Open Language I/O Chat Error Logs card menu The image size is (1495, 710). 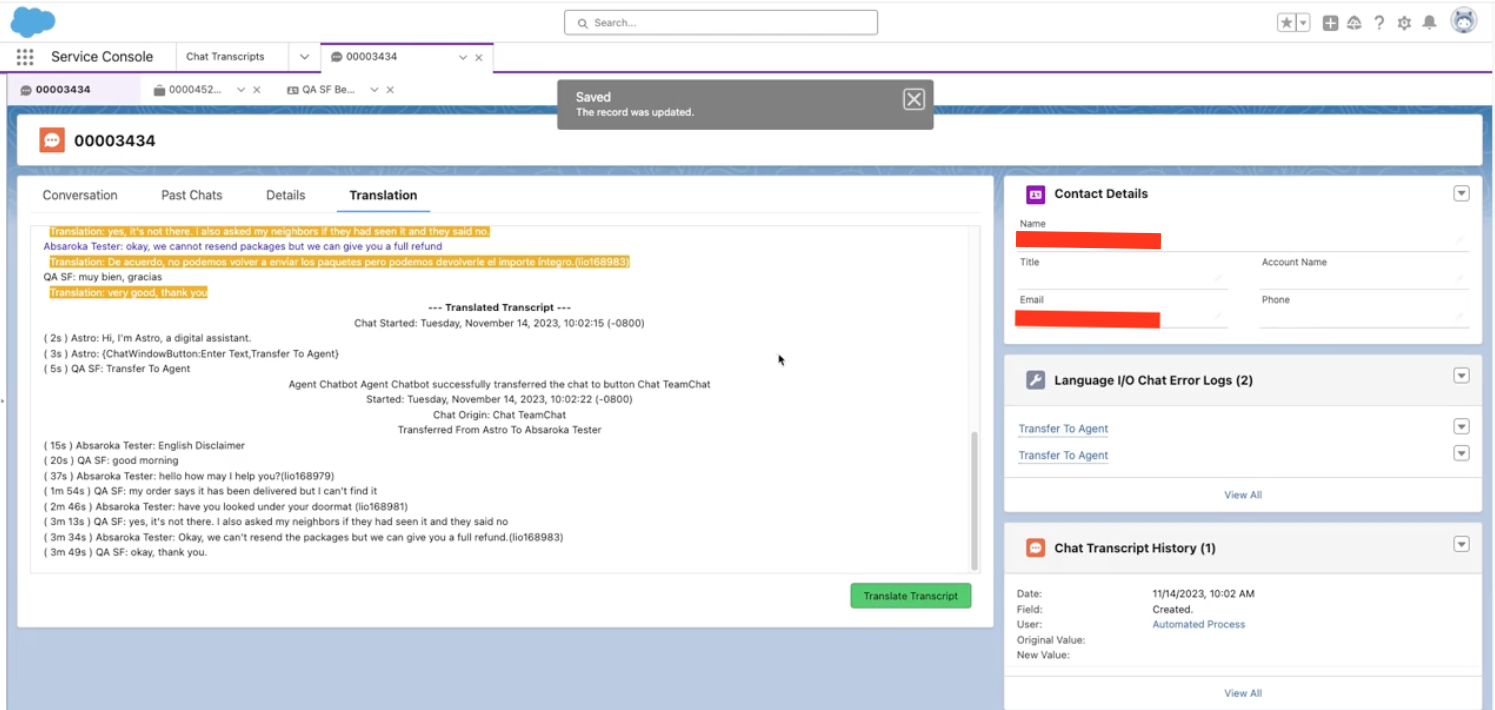(1461, 376)
